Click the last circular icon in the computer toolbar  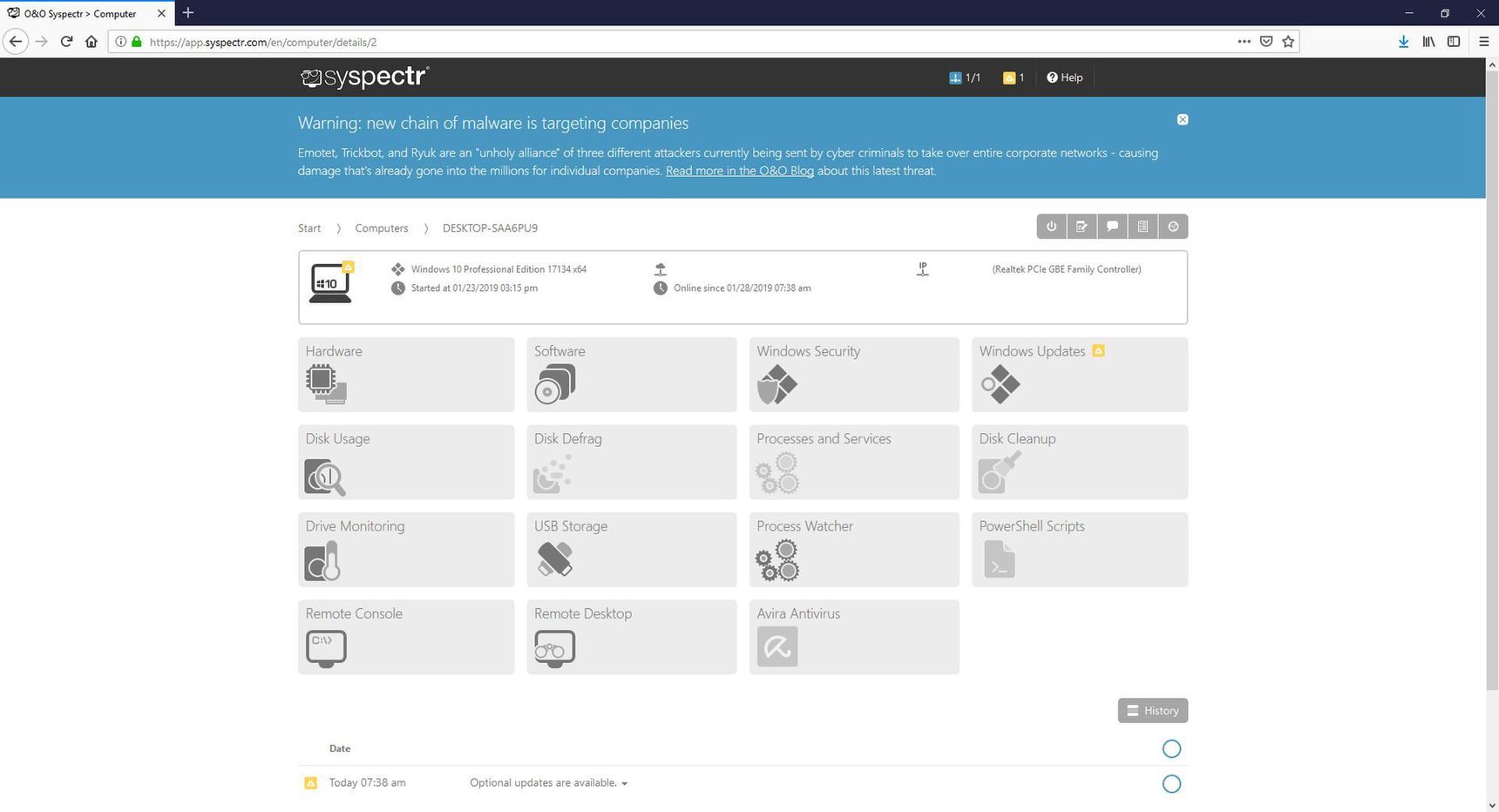(x=1173, y=227)
